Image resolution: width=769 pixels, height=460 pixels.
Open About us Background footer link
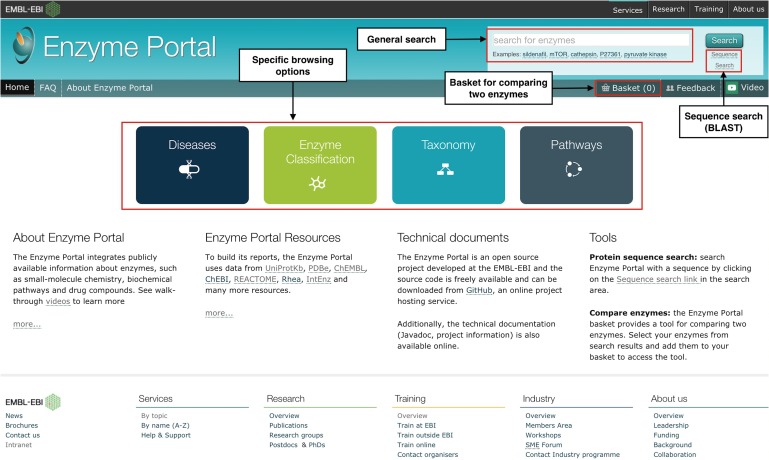tap(672, 445)
